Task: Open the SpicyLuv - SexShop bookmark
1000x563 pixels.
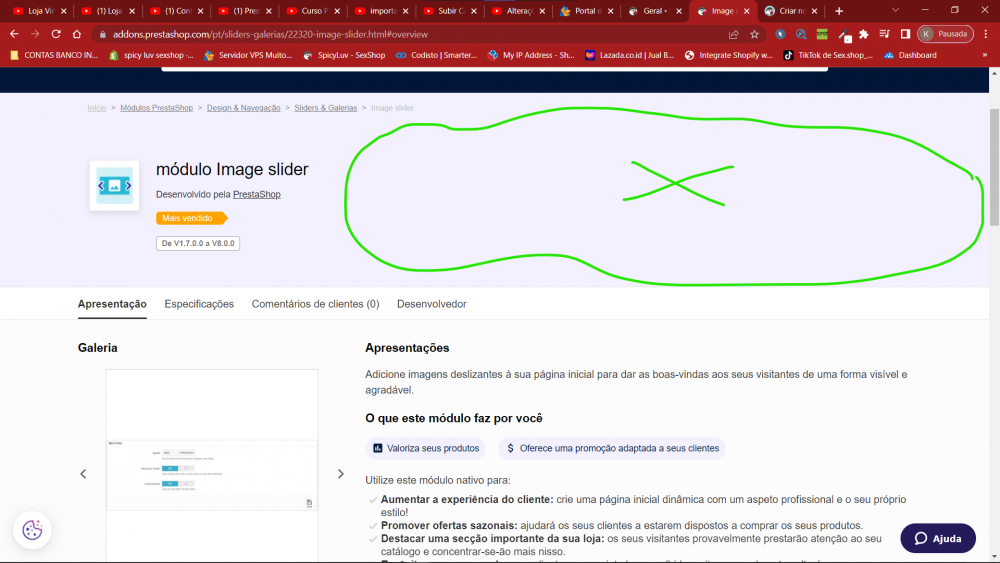Action: 344,55
